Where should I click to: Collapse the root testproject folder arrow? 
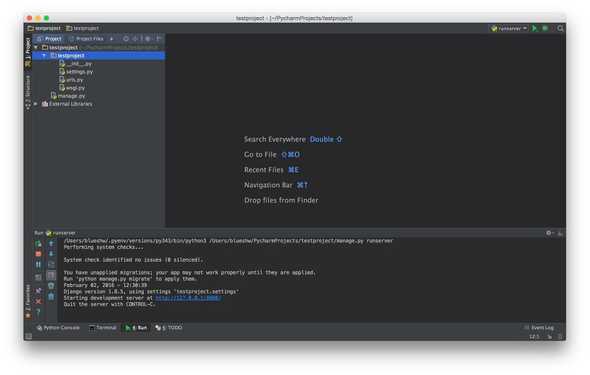click(36, 47)
